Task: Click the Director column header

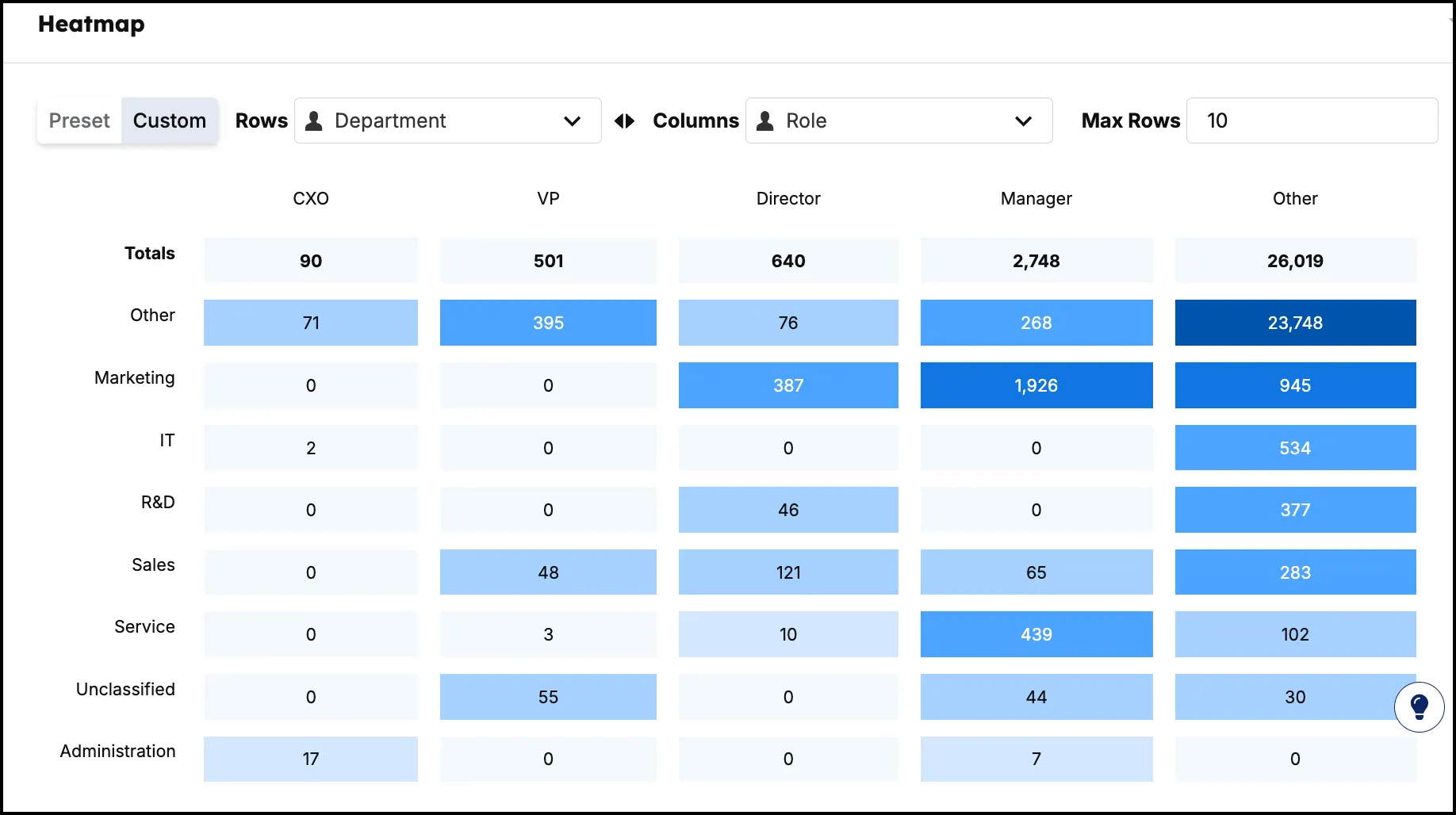Action: click(787, 199)
